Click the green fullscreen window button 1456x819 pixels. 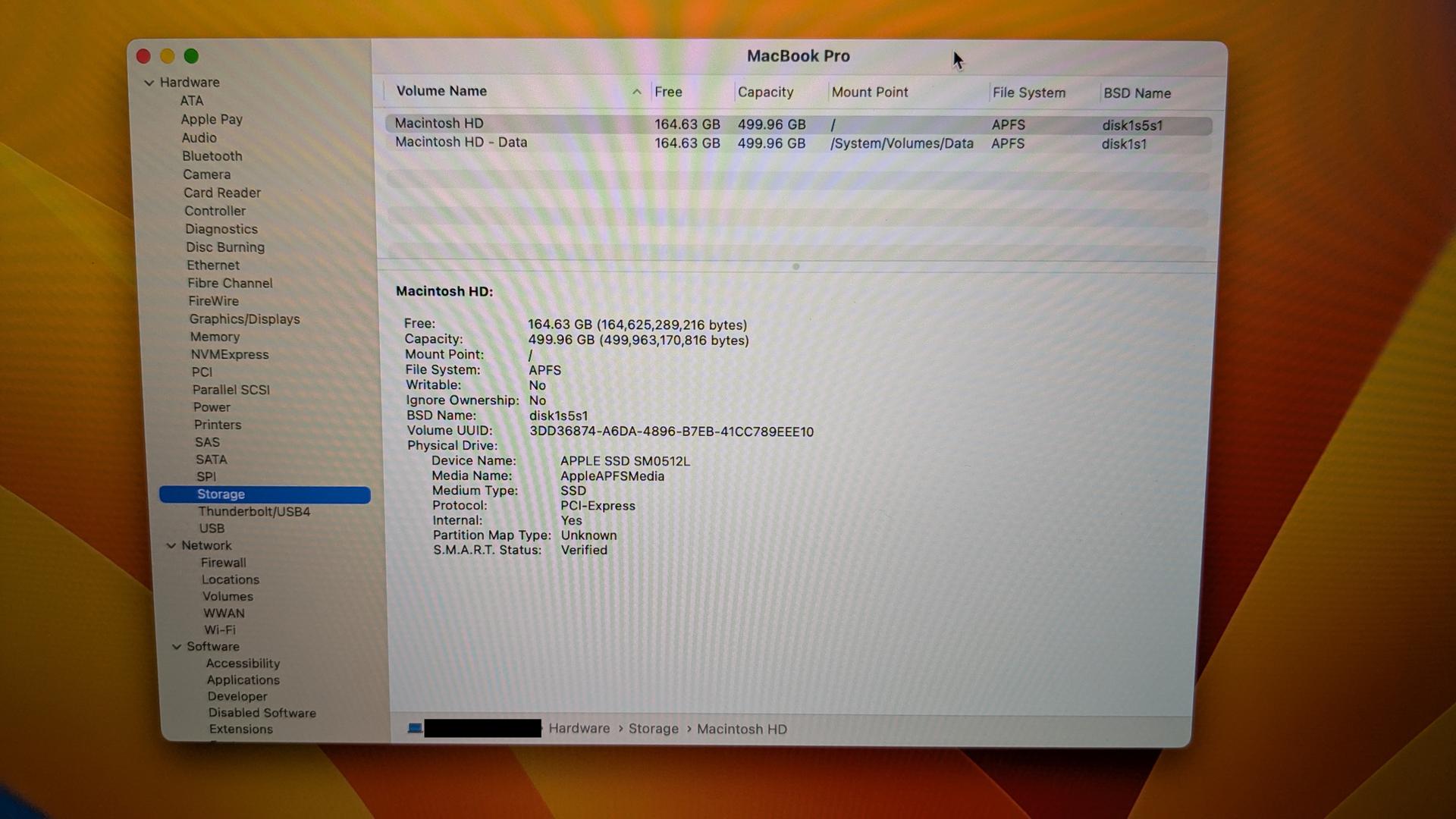tap(191, 56)
